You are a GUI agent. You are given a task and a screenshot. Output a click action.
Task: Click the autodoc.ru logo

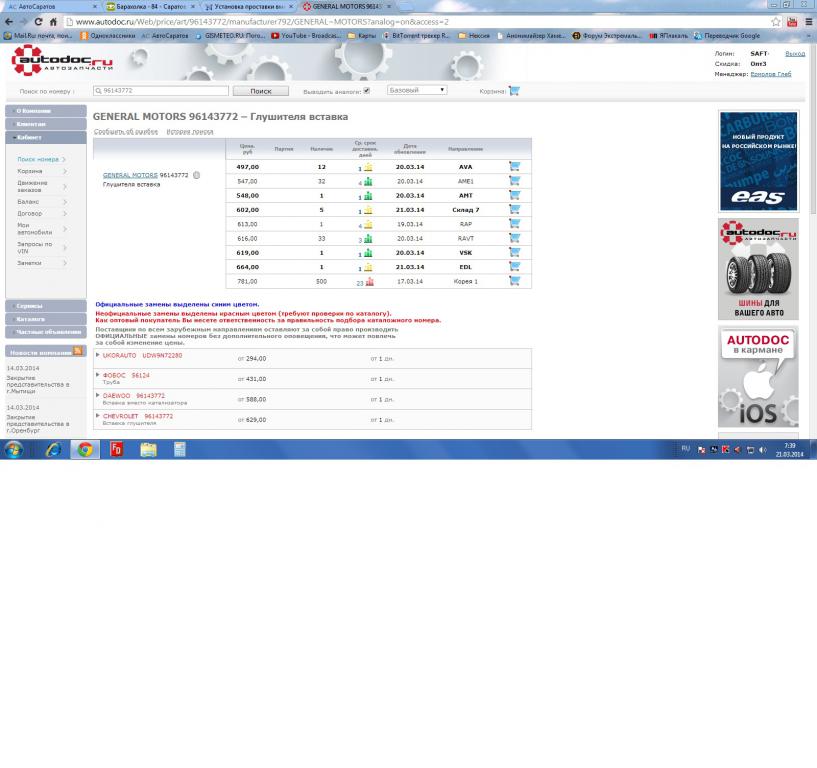(x=61, y=61)
